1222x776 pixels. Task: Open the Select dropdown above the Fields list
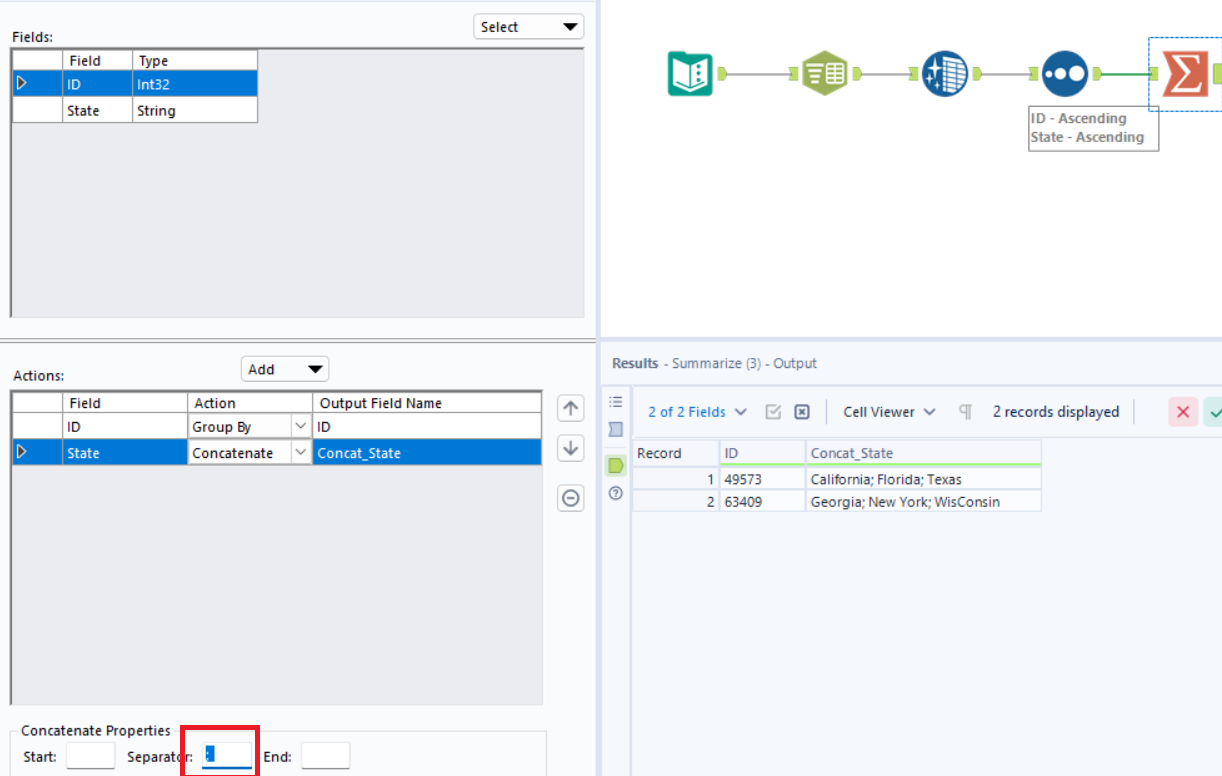528,26
